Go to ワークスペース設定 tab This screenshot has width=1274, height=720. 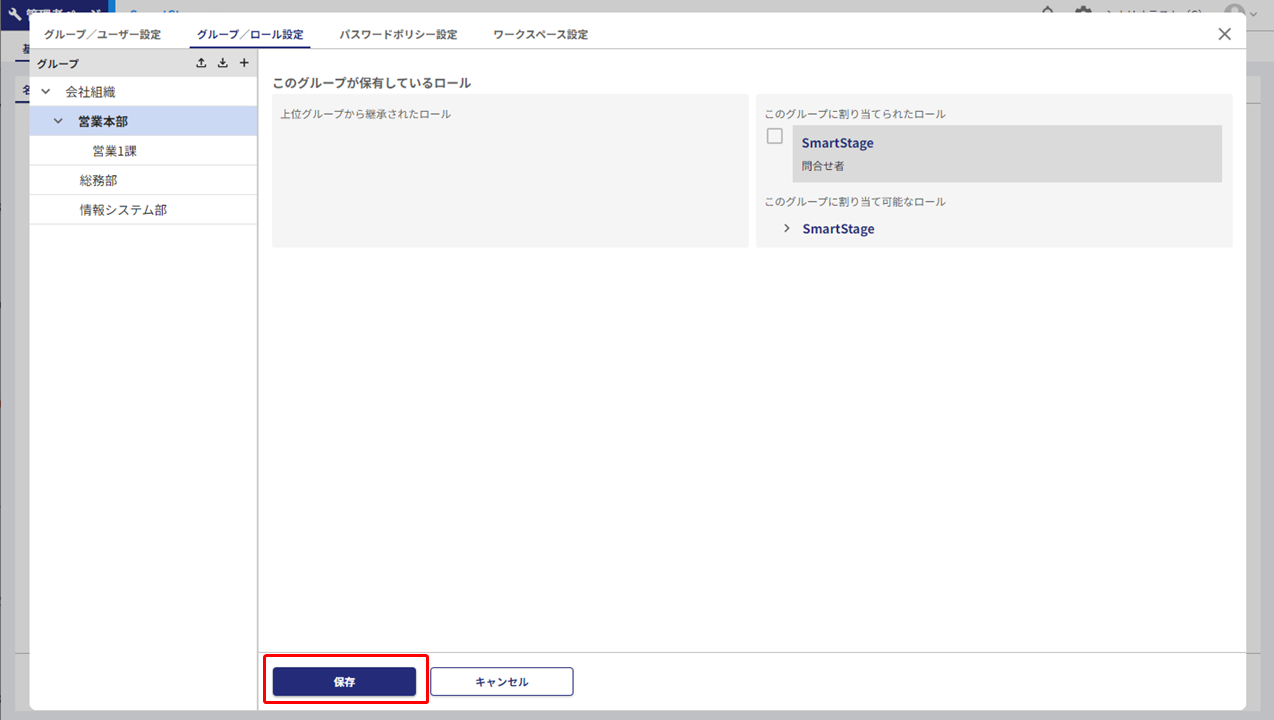tap(540, 35)
